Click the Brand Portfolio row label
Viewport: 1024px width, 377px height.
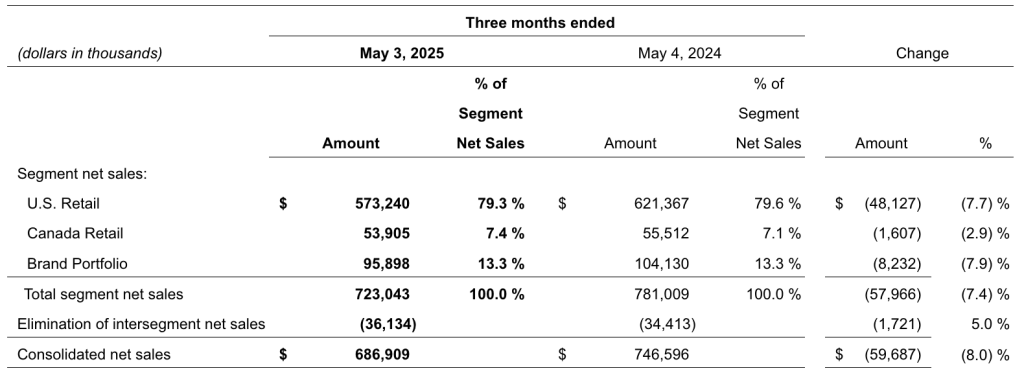click(x=77, y=264)
